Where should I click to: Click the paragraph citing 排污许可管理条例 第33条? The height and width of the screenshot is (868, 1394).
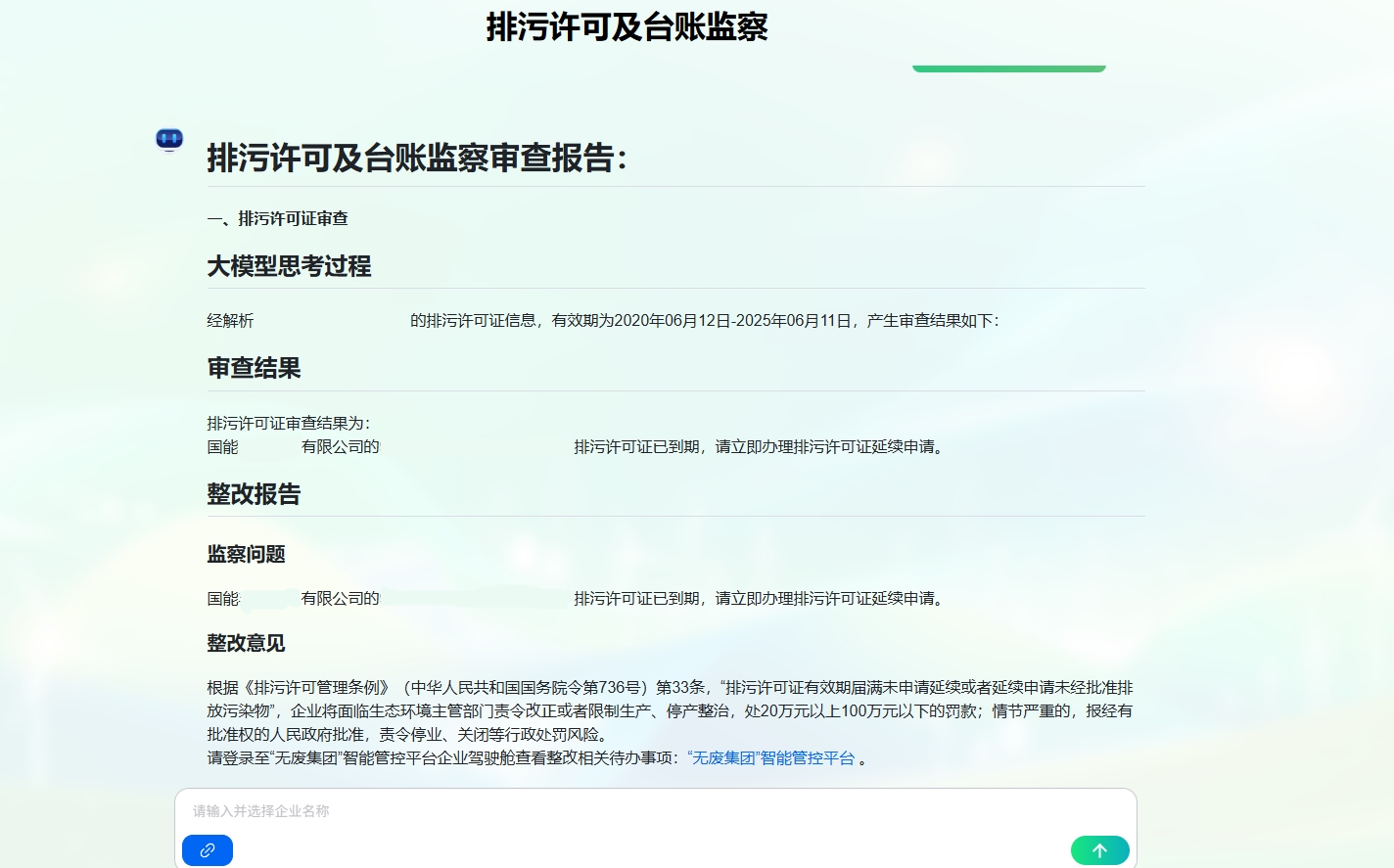tap(670, 711)
